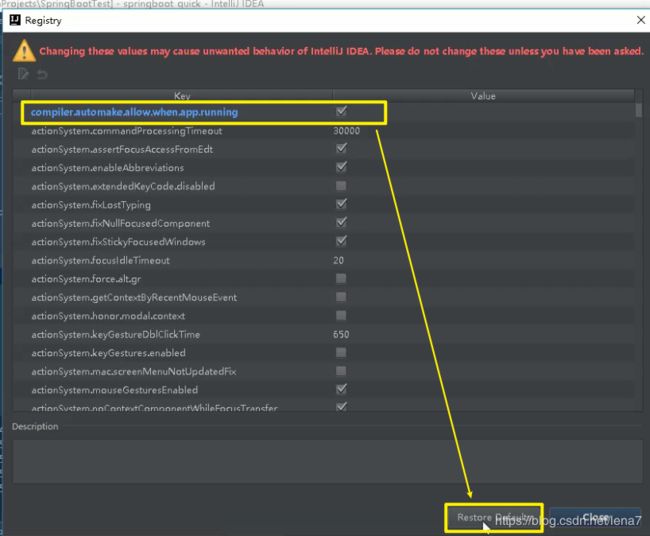
Task: Toggle actionSystem.fixNullFocusedComponent checkbox
Action: [342, 222]
